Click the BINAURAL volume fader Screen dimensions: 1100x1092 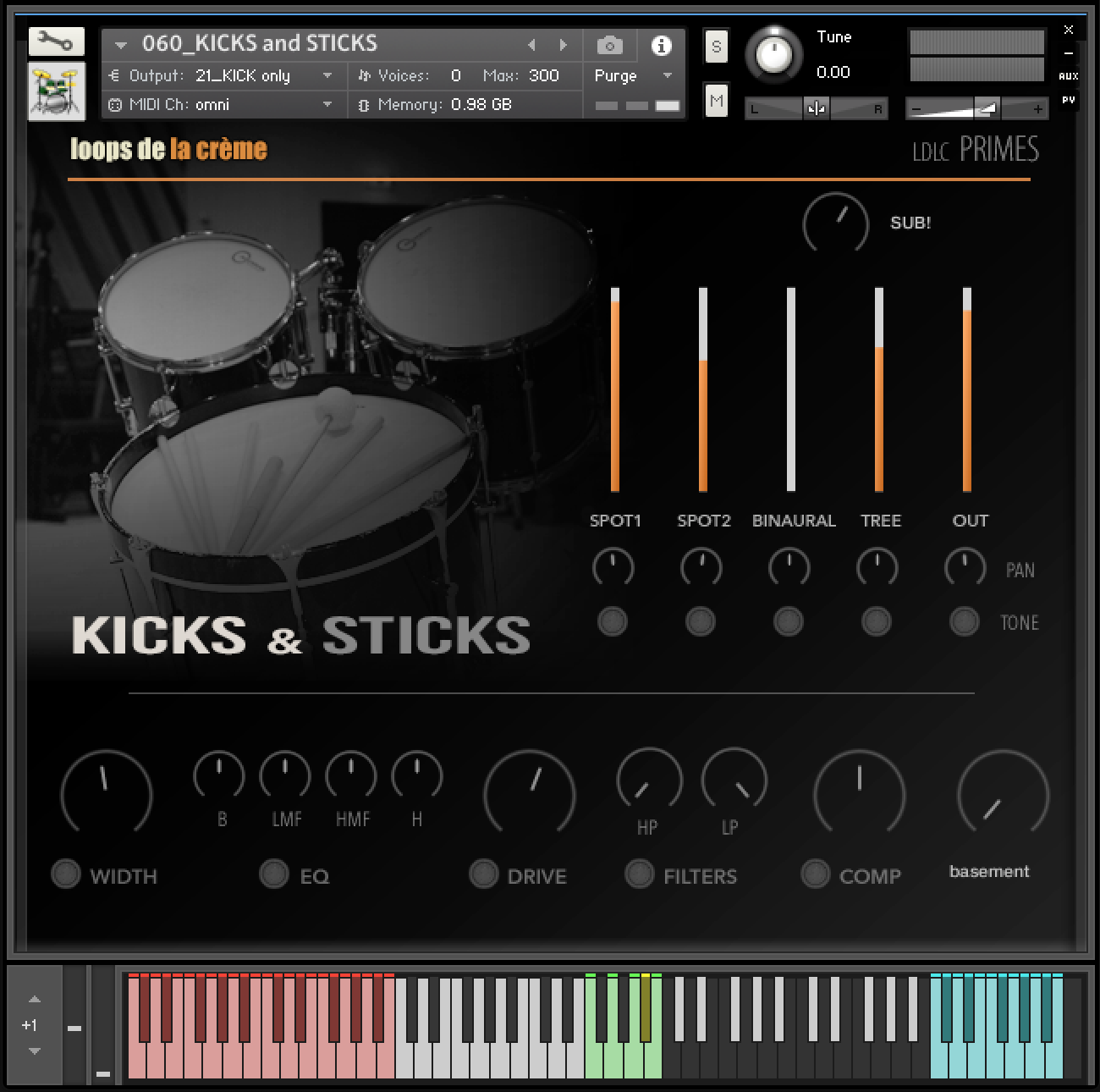[791, 389]
